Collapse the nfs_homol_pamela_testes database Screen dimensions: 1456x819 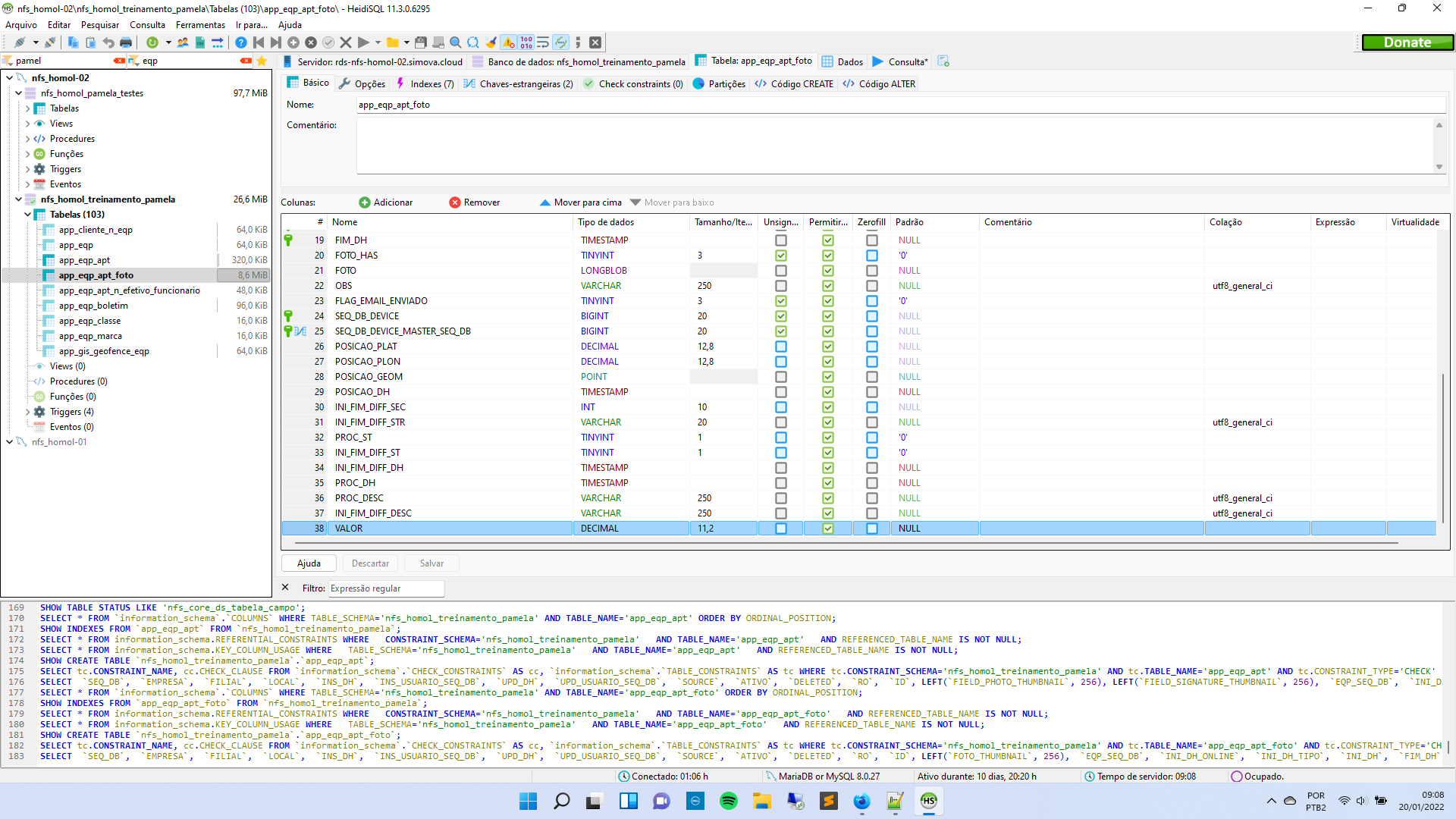[x=17, y=93]
